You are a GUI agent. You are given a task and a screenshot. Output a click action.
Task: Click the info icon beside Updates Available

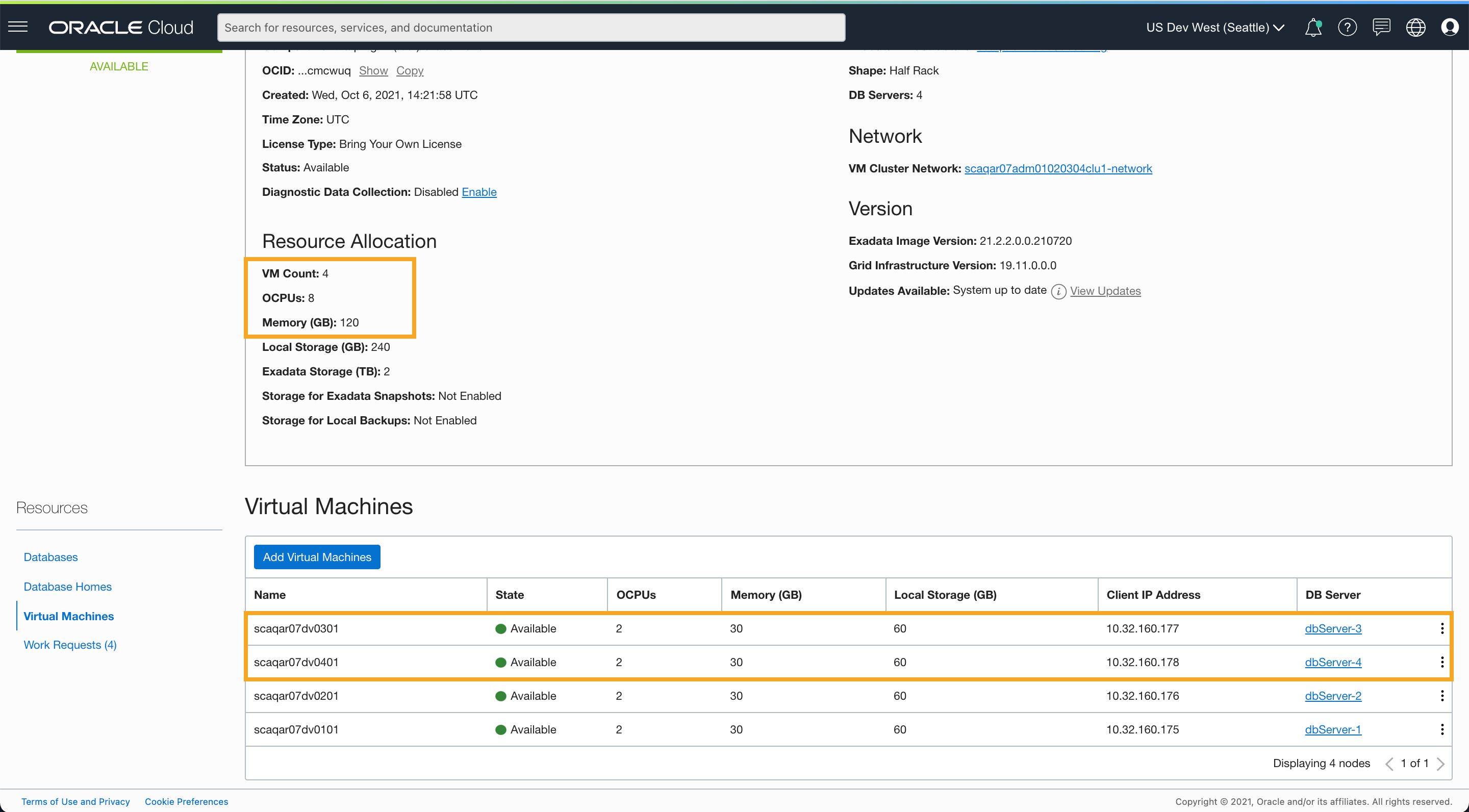click(x=1058, y=291)
